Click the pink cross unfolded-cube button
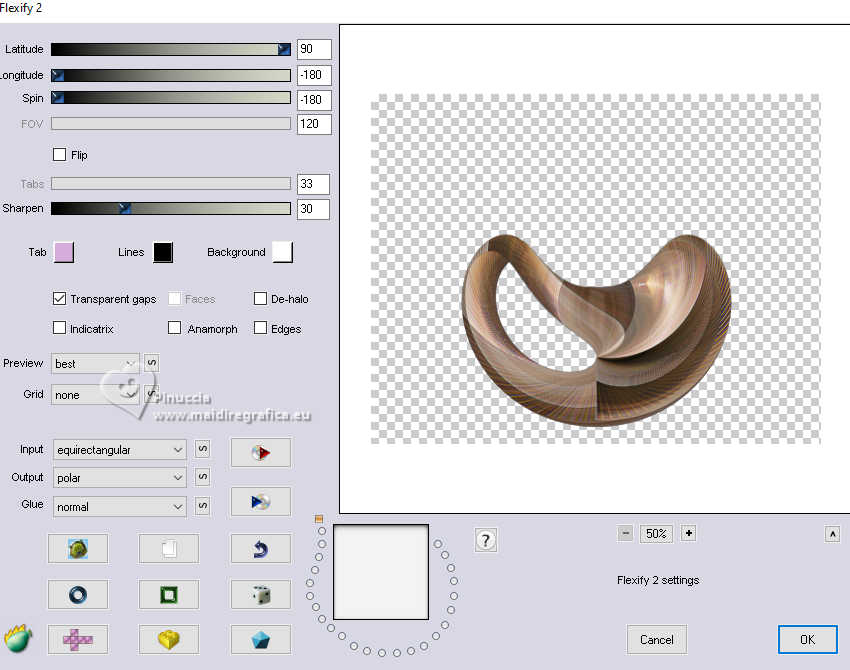850x670 pixels. click(x=78, y=640)
